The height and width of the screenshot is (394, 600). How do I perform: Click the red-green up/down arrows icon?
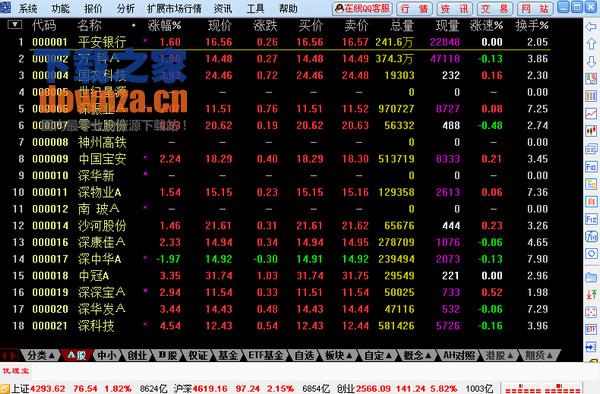(591, 294)
